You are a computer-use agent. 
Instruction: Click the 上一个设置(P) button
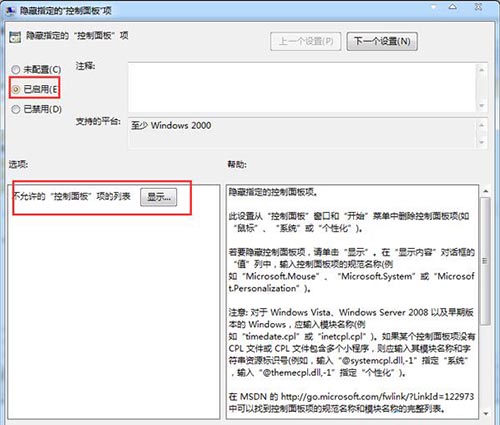pos(306,41)
